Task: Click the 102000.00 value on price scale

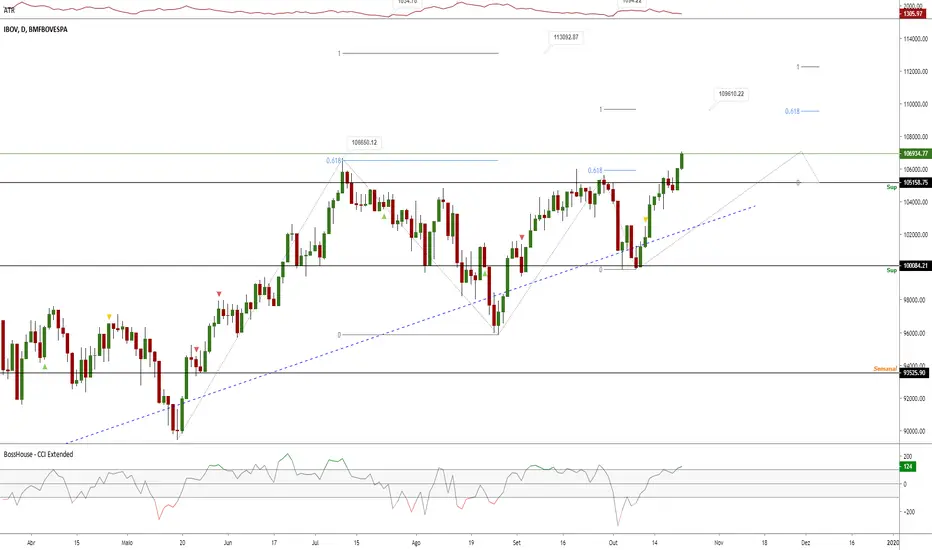Action: [x=915, y=235]
